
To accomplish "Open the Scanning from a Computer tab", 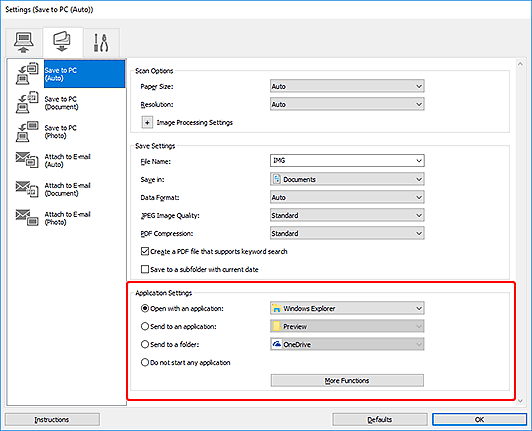I will point(24,42).
